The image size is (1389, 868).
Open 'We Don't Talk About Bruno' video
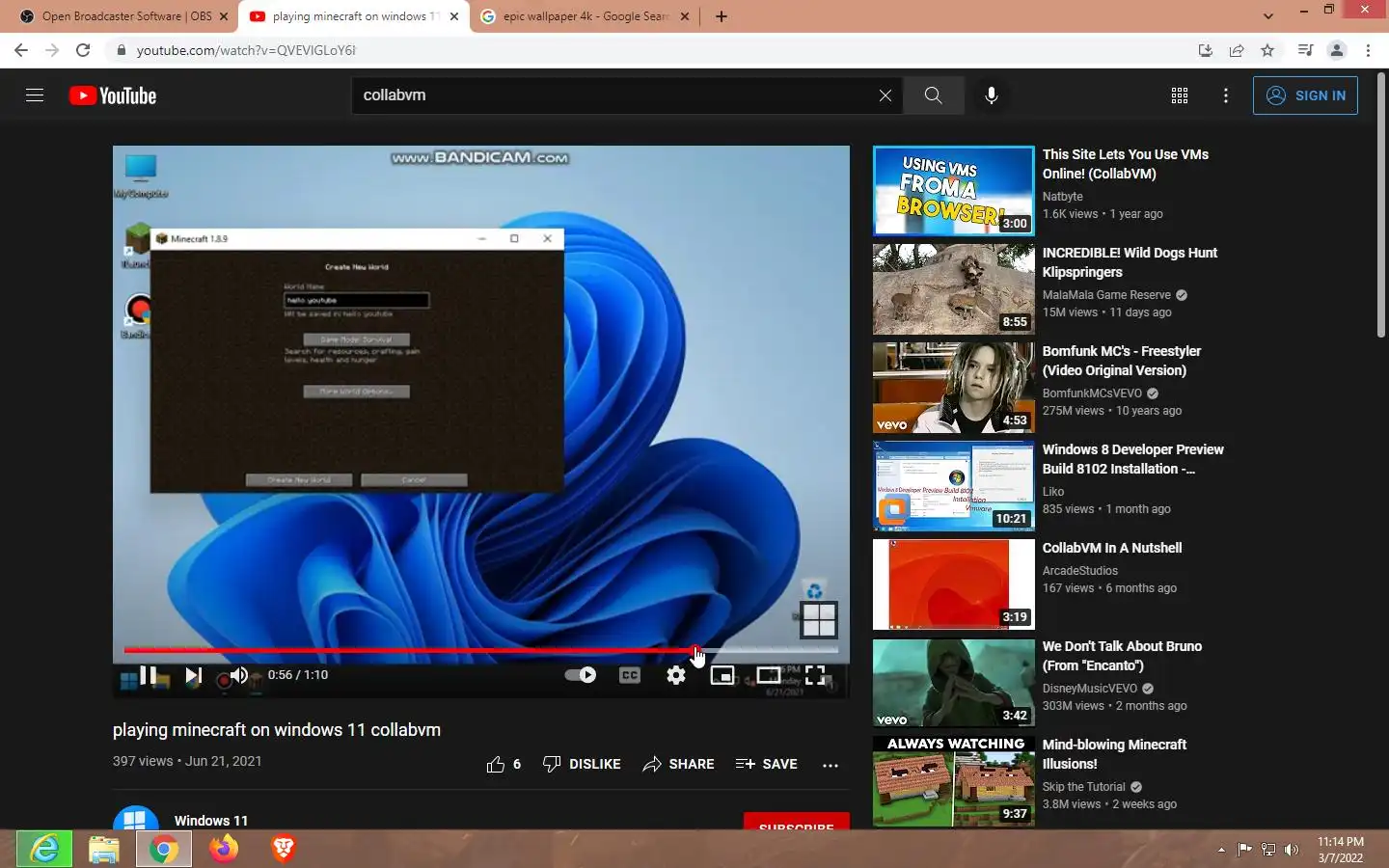pyautogui.click(x=1122, y=656)
